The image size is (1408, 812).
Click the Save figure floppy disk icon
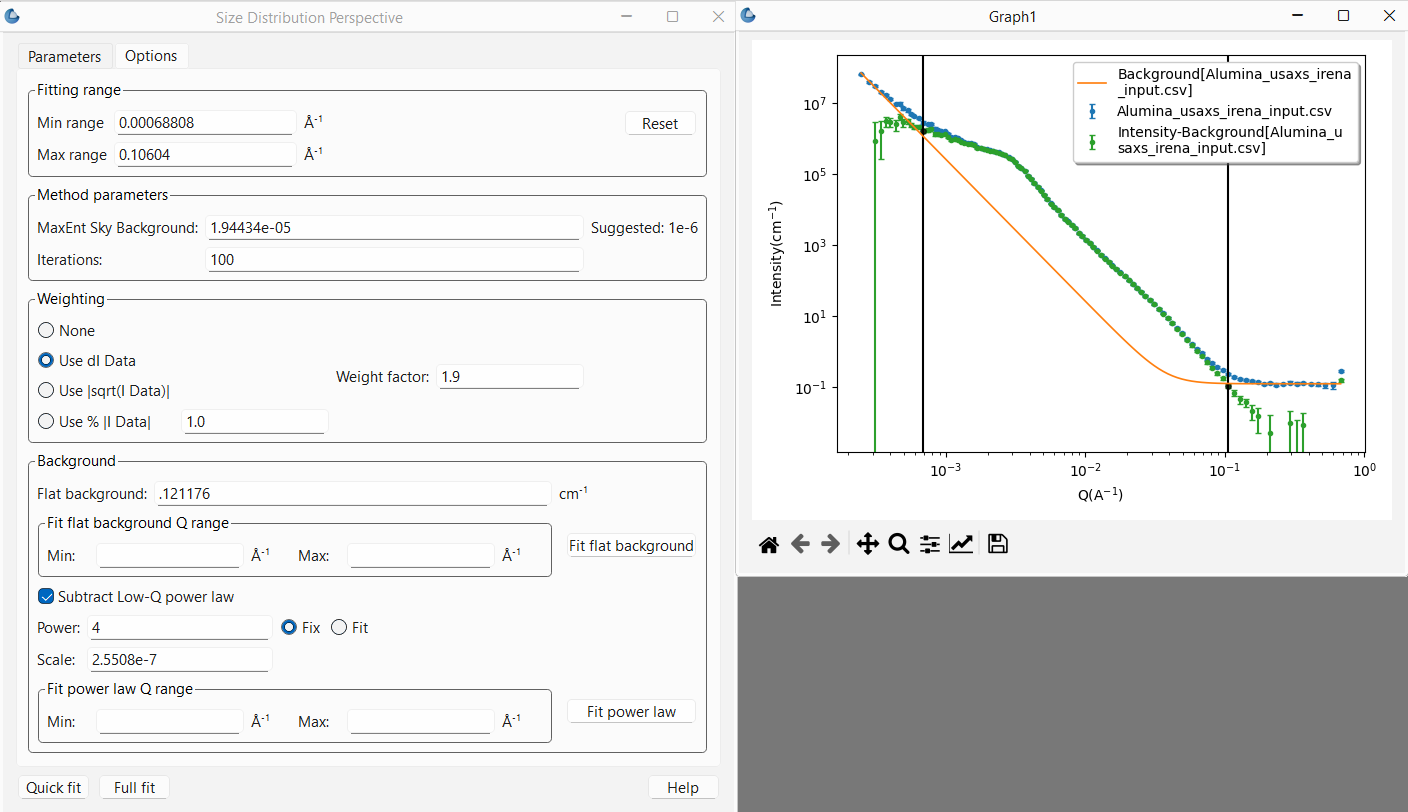click(x=997, y=544)
